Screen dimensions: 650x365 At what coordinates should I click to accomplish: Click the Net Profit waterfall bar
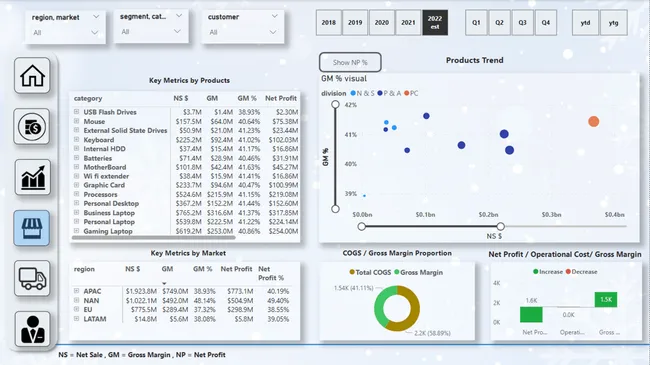[x=531, y=314]
